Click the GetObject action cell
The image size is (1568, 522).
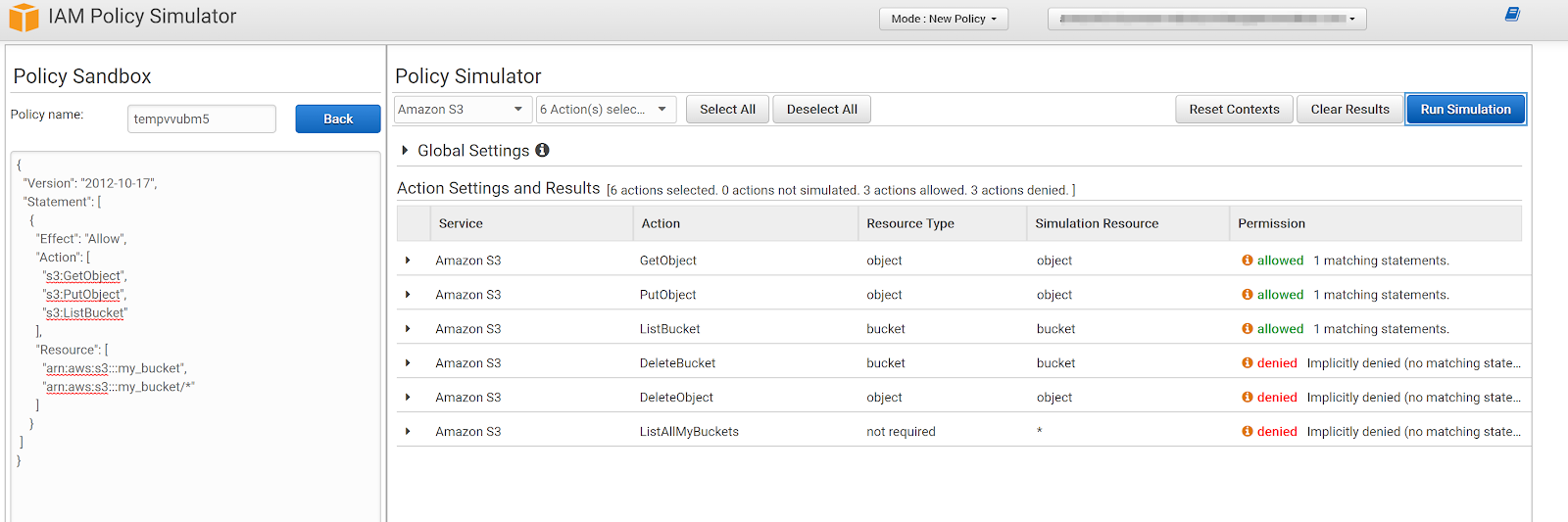coord(668,261)
